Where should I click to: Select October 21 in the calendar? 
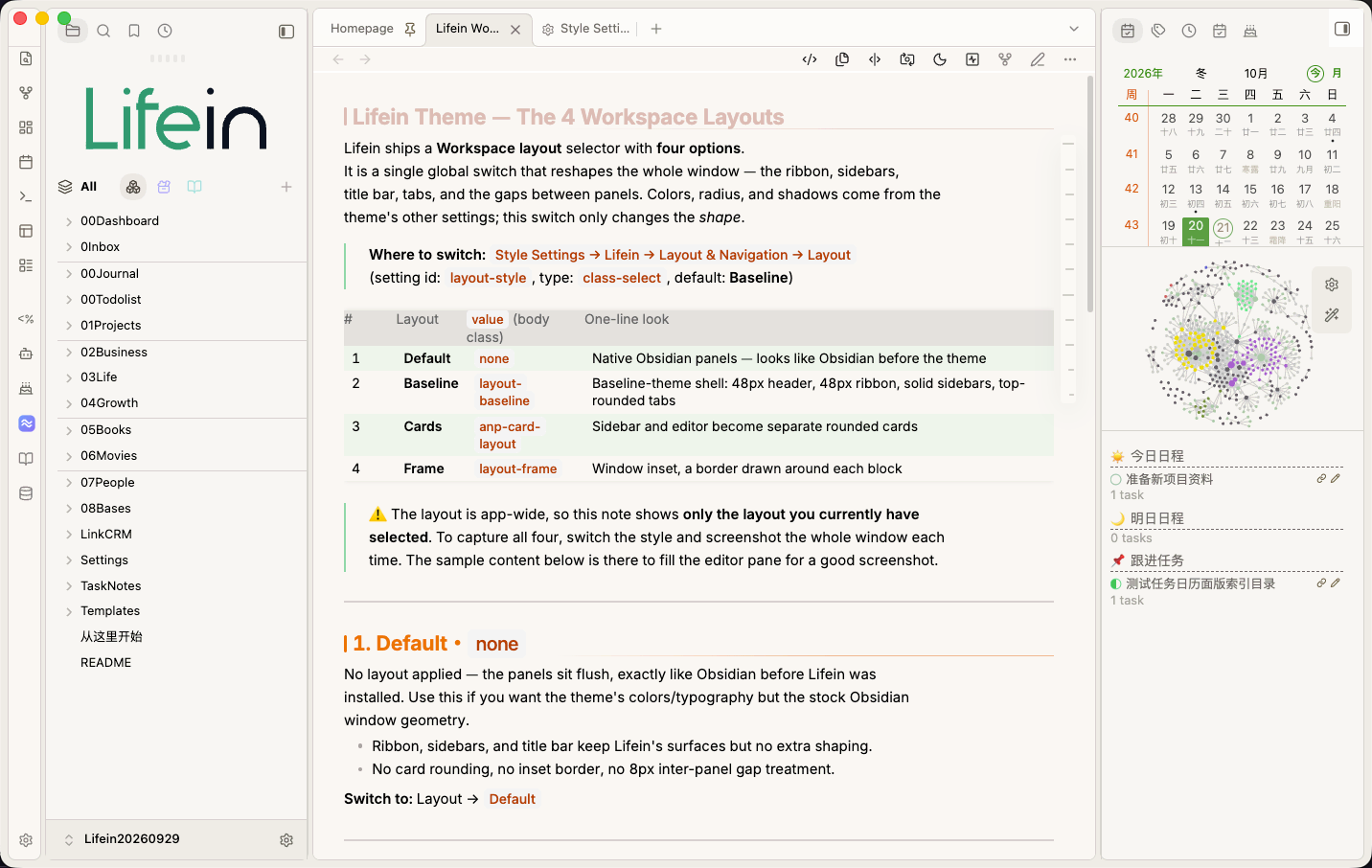click(x=1223, y=228)
